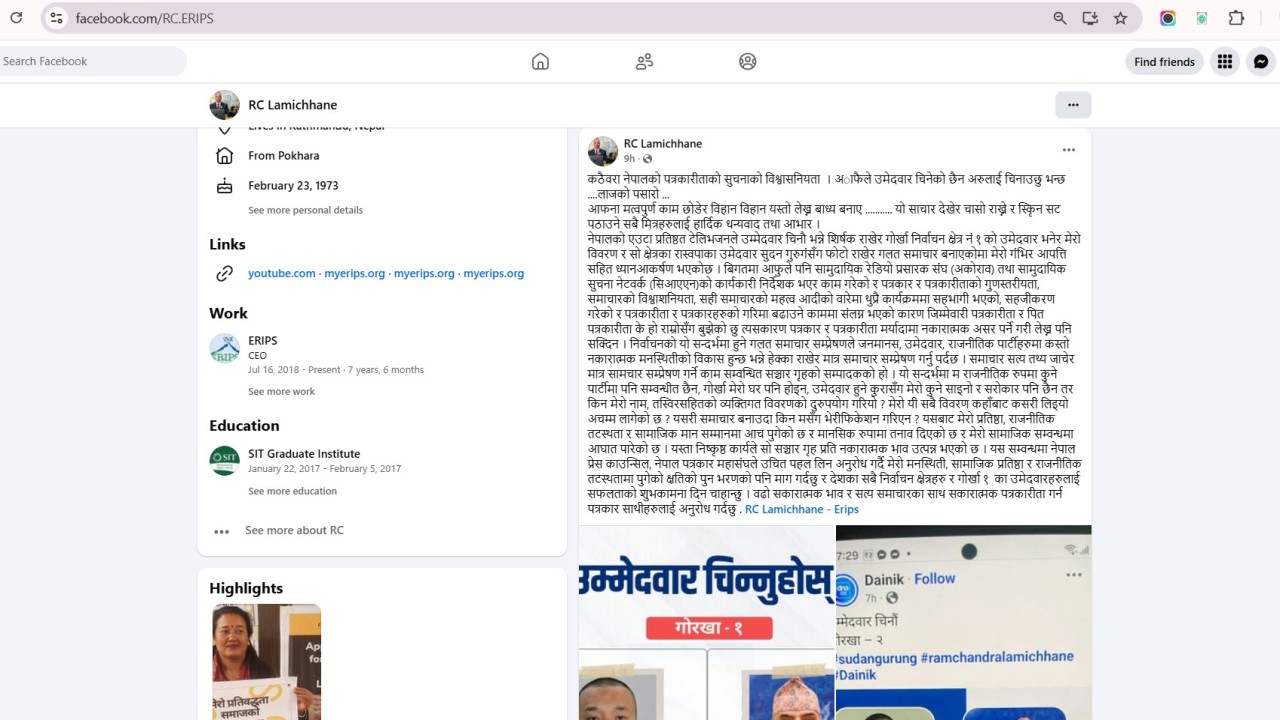
Task: Expand See more about RC
Action: [x=294, y=530]
